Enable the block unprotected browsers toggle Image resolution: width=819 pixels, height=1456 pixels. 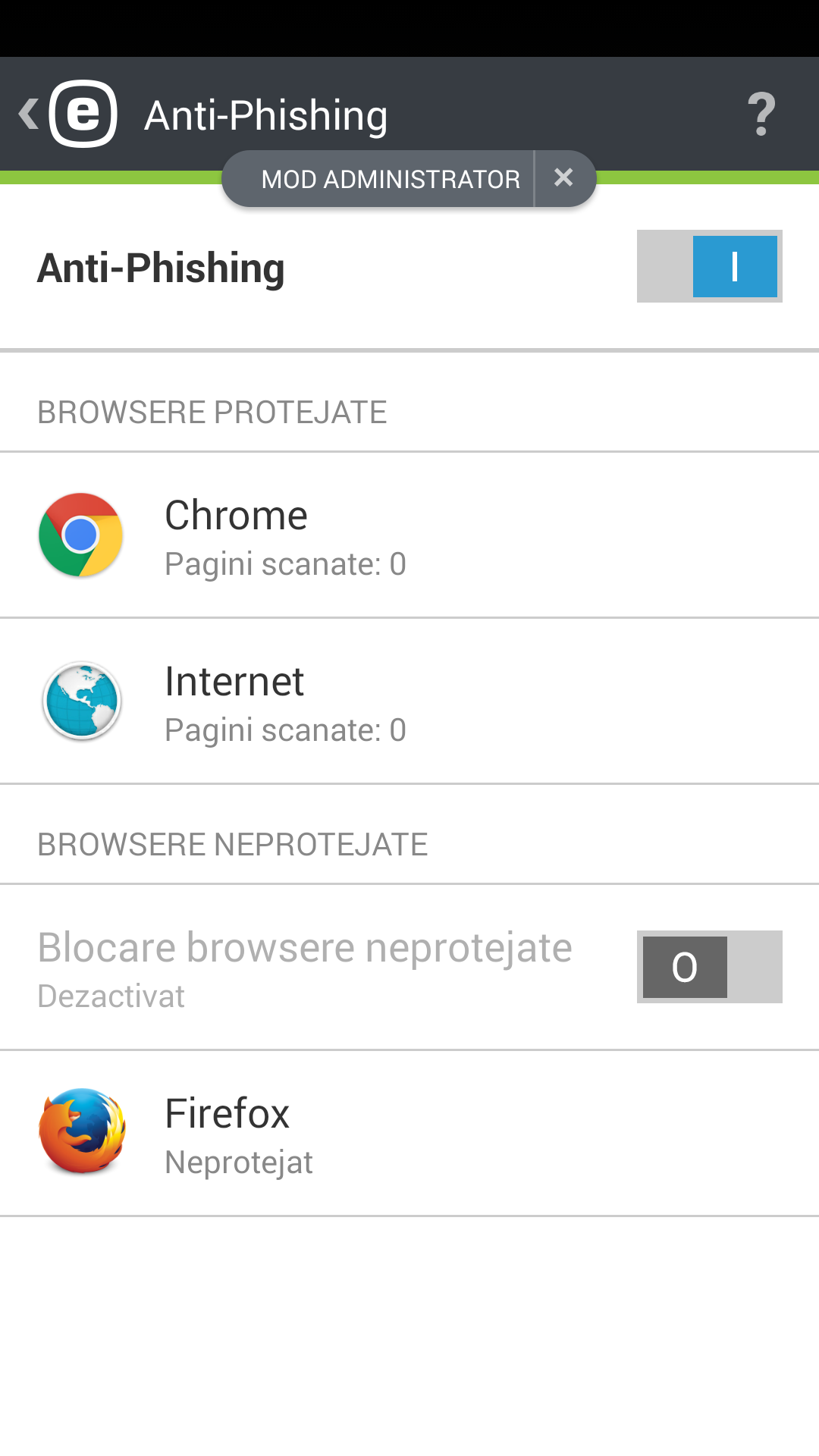point(709,967)
